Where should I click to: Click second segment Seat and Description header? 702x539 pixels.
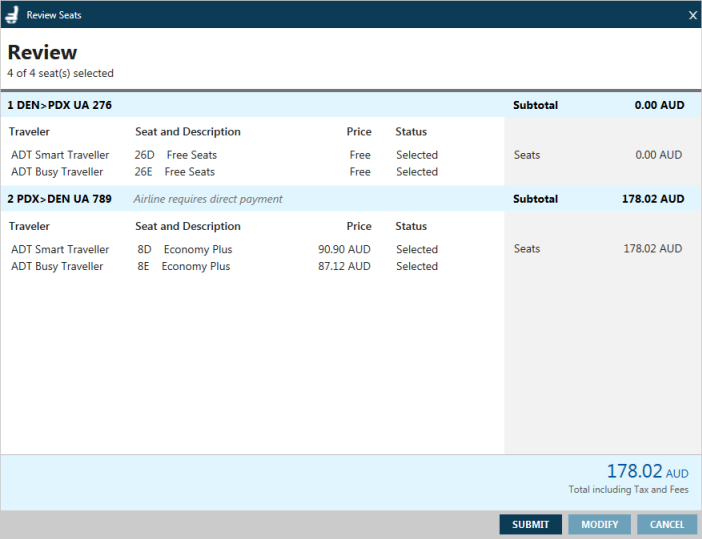pos(188,226)
